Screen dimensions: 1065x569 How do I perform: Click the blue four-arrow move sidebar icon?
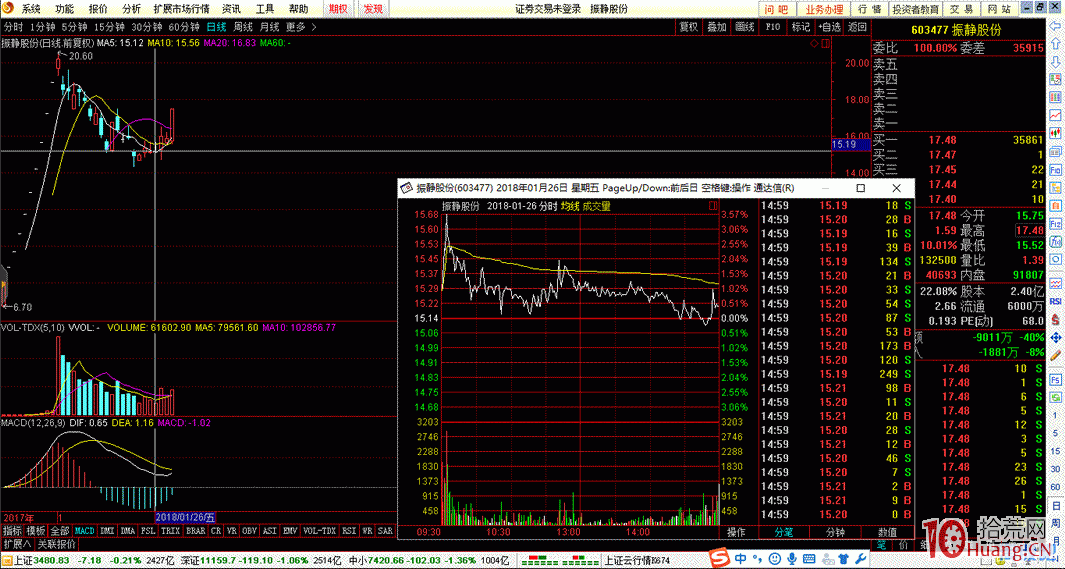(x=1055, y=337)
